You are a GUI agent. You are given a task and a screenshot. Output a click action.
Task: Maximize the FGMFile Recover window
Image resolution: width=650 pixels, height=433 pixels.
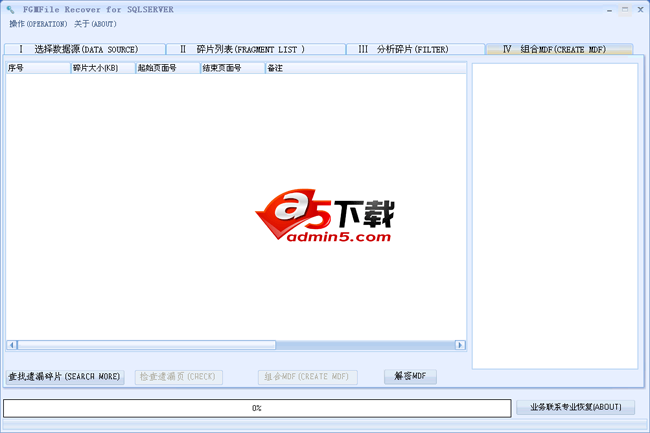coord(625,10)
